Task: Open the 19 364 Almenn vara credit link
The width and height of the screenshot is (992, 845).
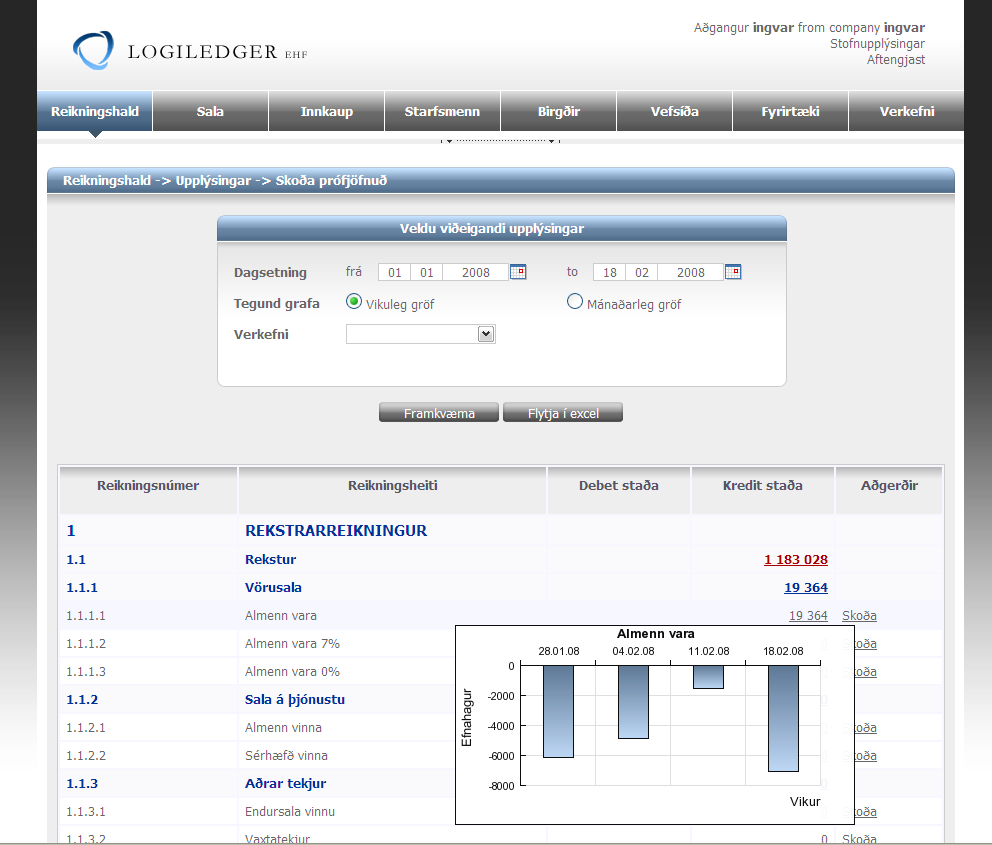Action: (808, 615)
